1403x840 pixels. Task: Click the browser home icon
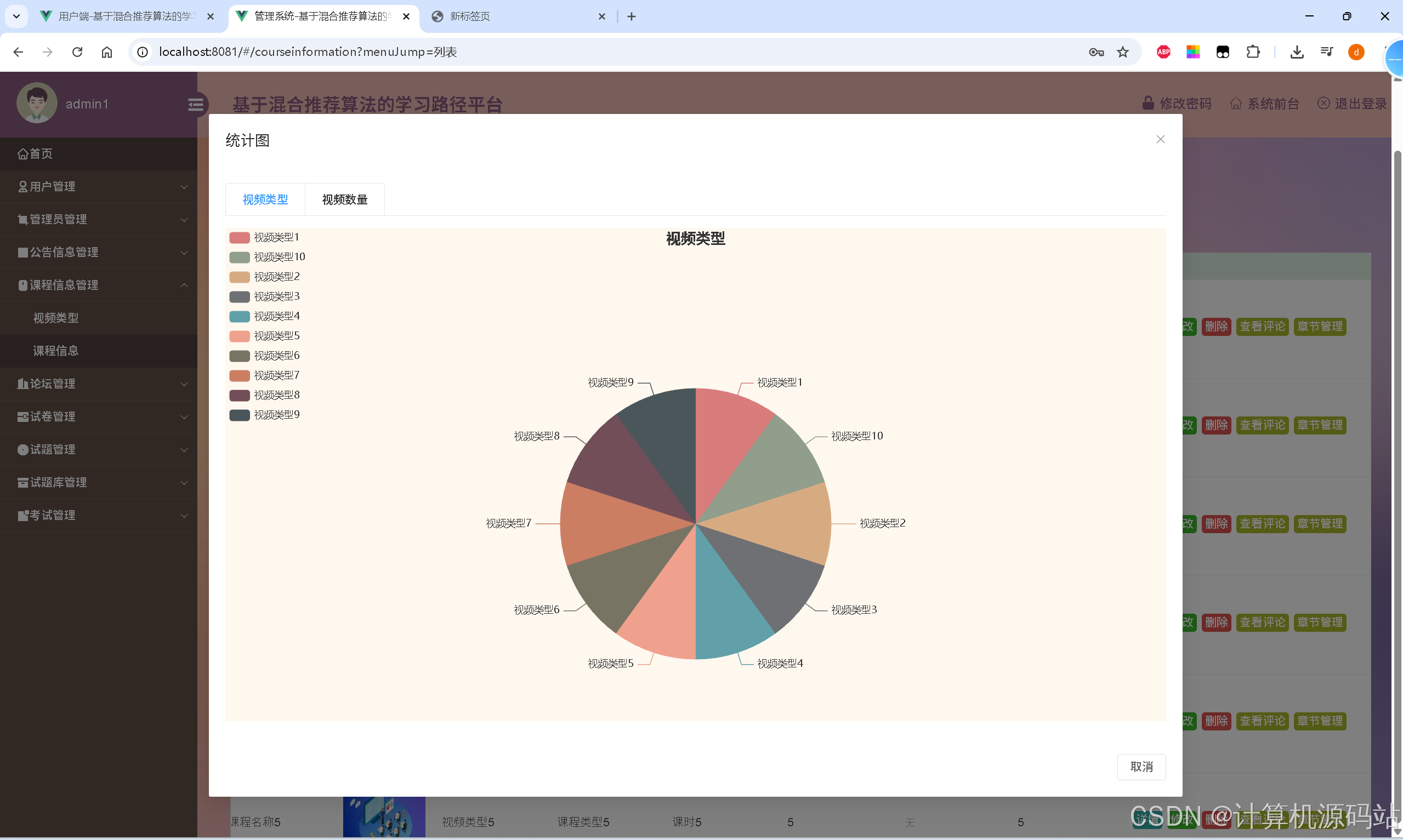[107, 52]
